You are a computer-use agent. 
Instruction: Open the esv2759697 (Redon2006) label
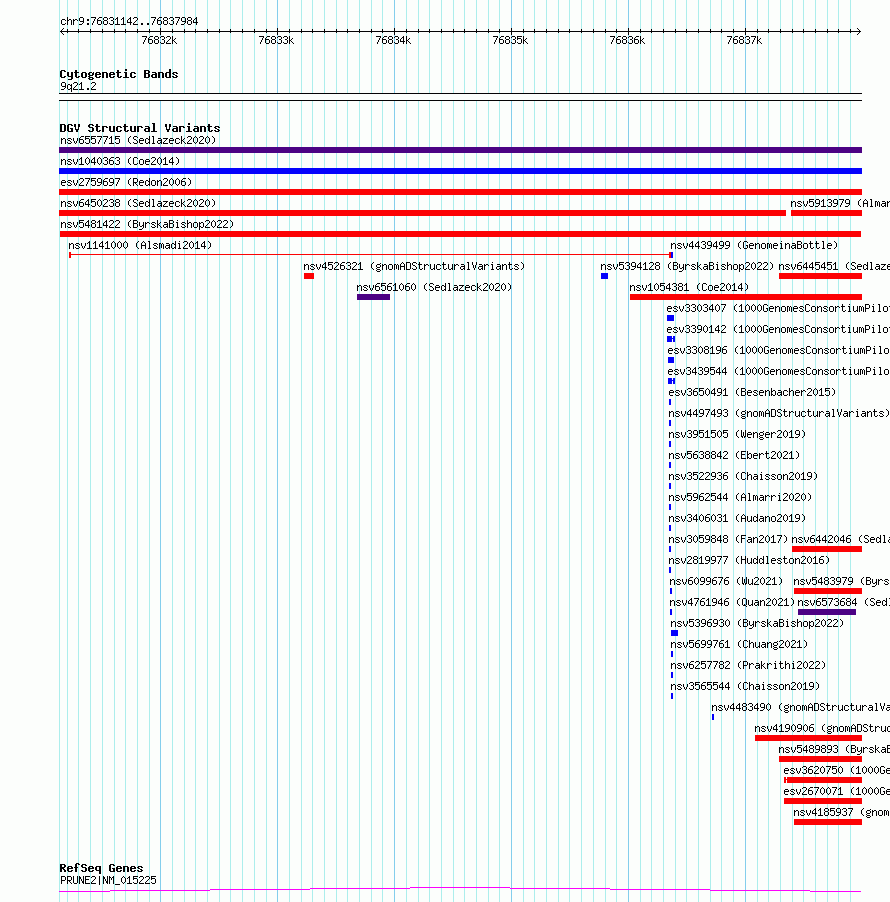(x=126, y=182)
